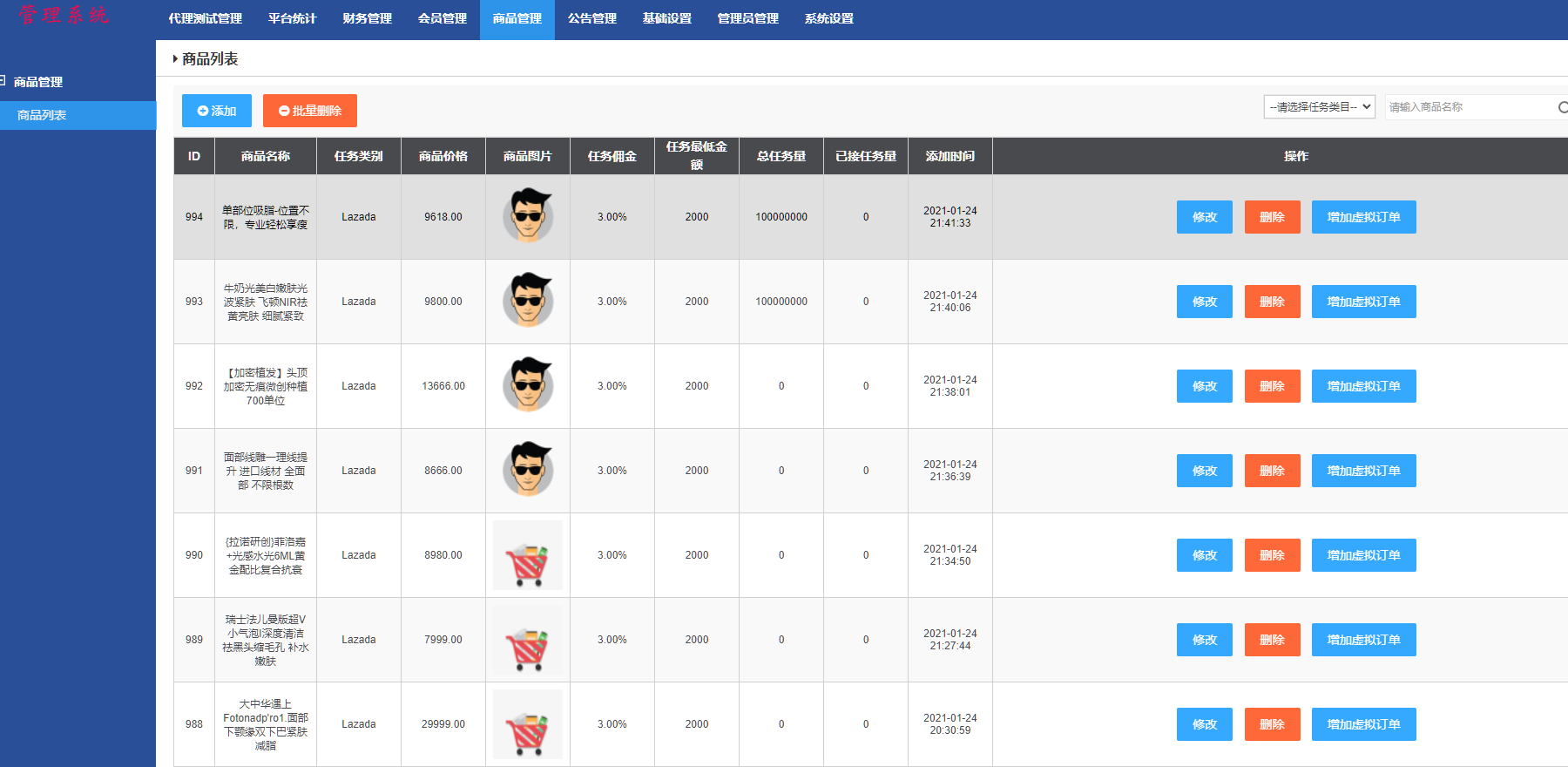Open the 财务管理 menu

pos(367,19)
